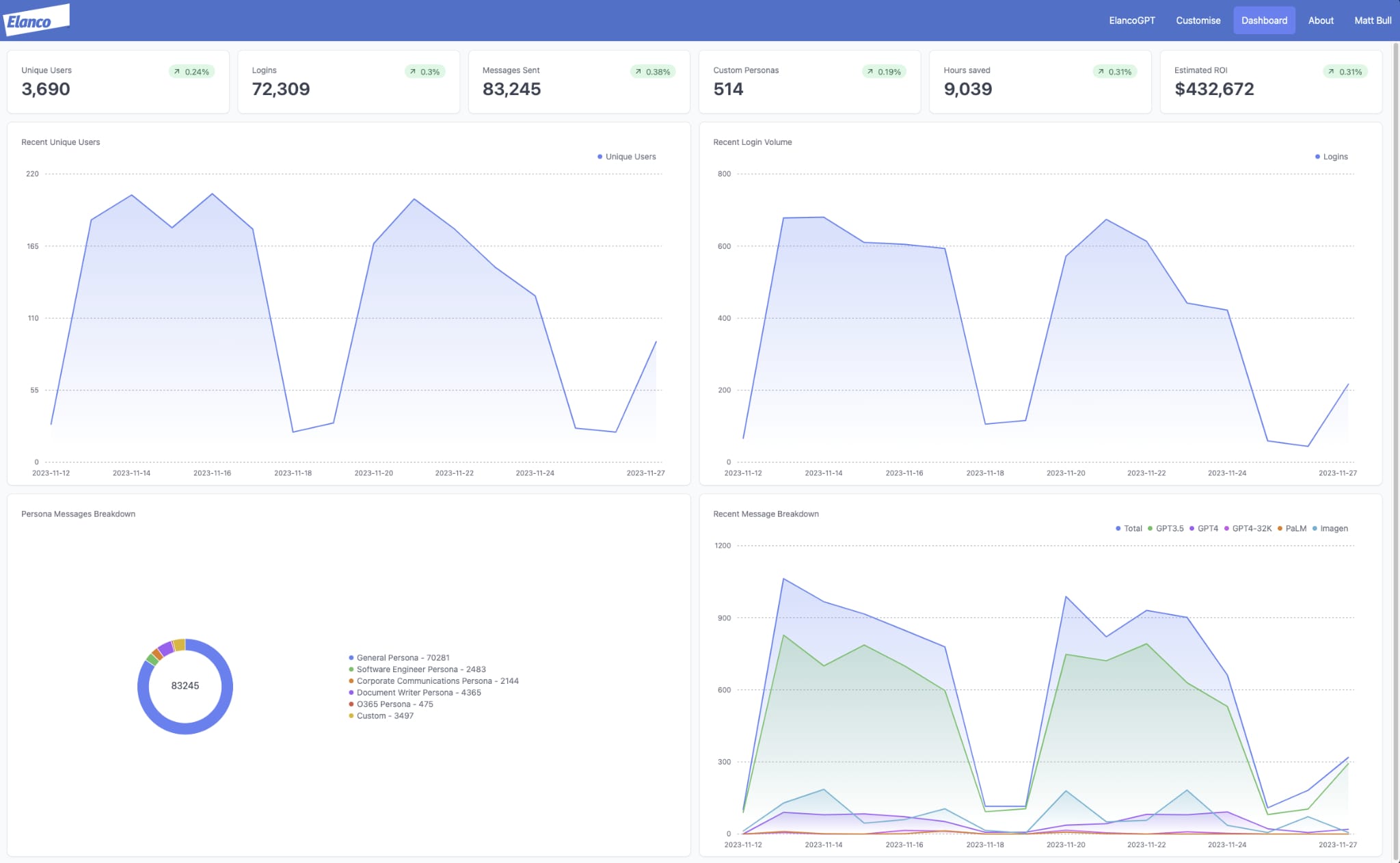The image size is (1400, 863).
Task: Click the Messages Sent 0.38% trend badge
Action: tap(652, 72)
